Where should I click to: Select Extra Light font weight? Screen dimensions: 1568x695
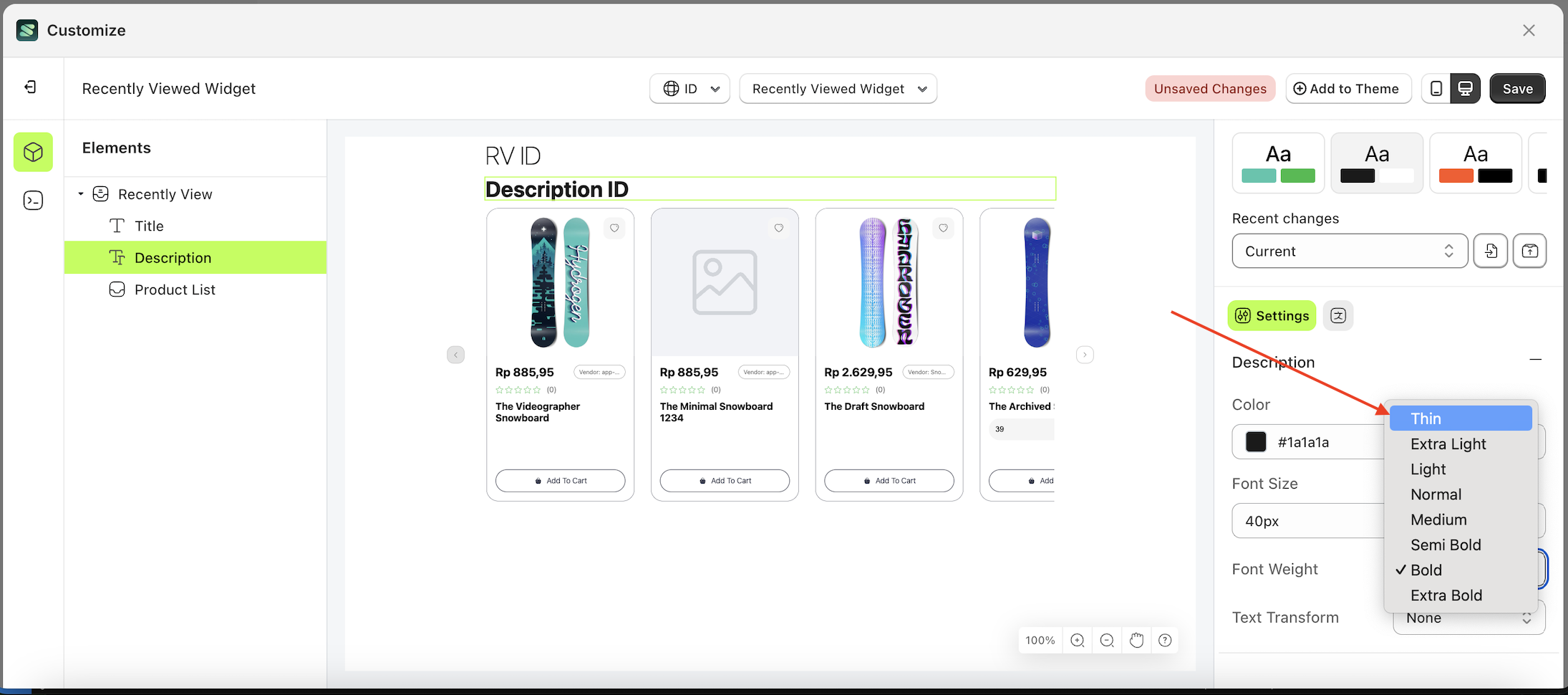(x=1448, y=444)
